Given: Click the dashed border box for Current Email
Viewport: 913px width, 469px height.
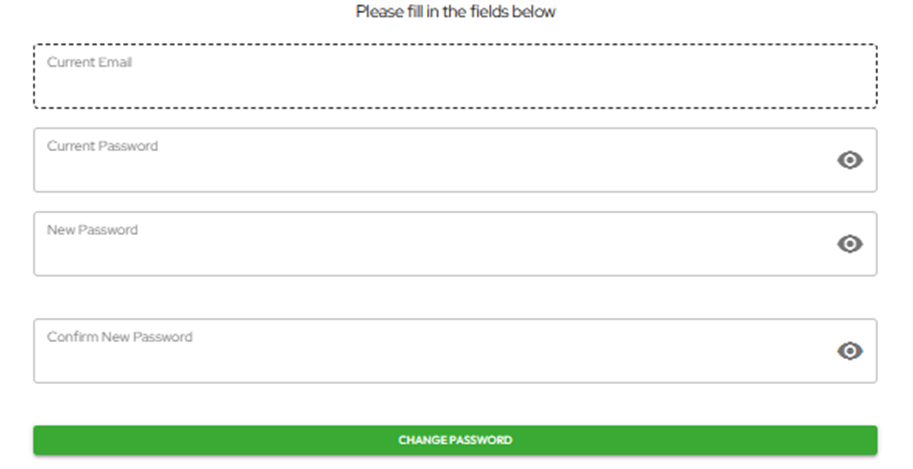Looking at the screenshot, I should point(455,76).
